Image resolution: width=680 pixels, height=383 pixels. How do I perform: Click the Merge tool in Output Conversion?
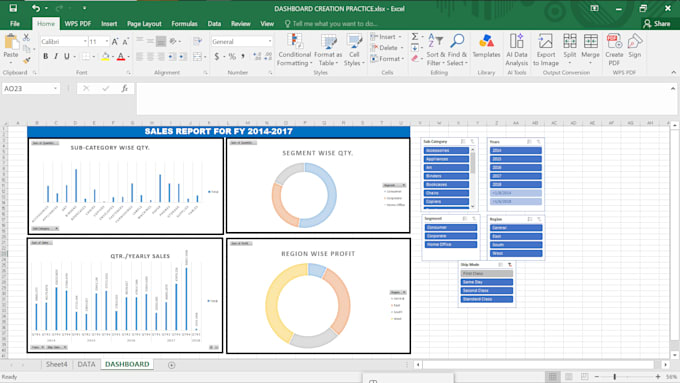point(590,49)
